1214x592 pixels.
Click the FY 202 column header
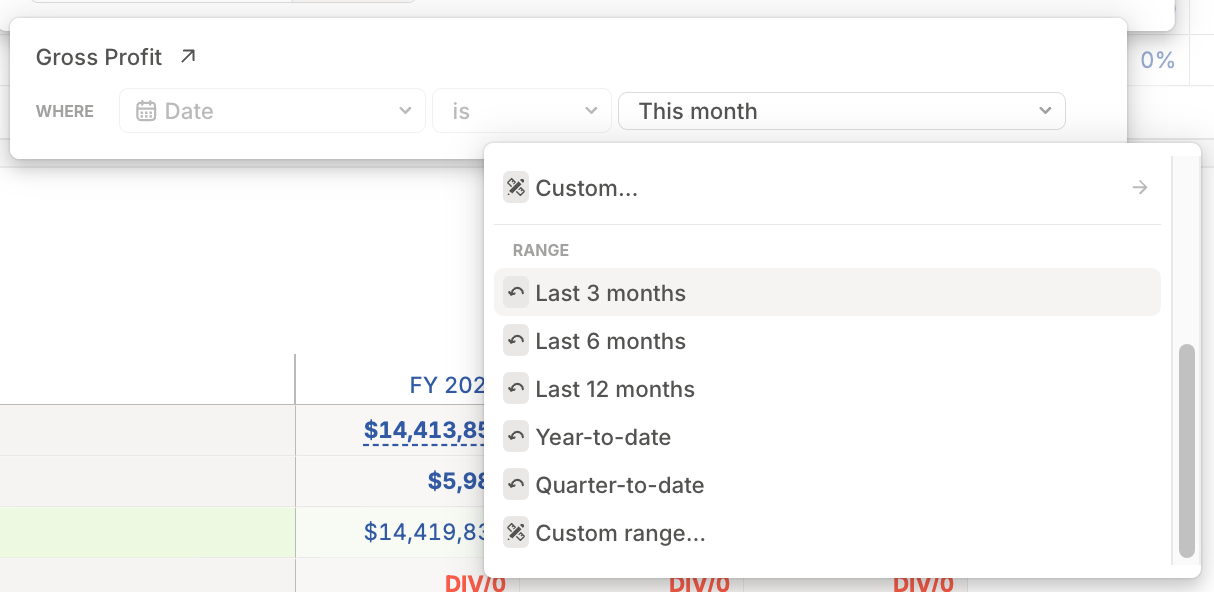pos(447,385)
